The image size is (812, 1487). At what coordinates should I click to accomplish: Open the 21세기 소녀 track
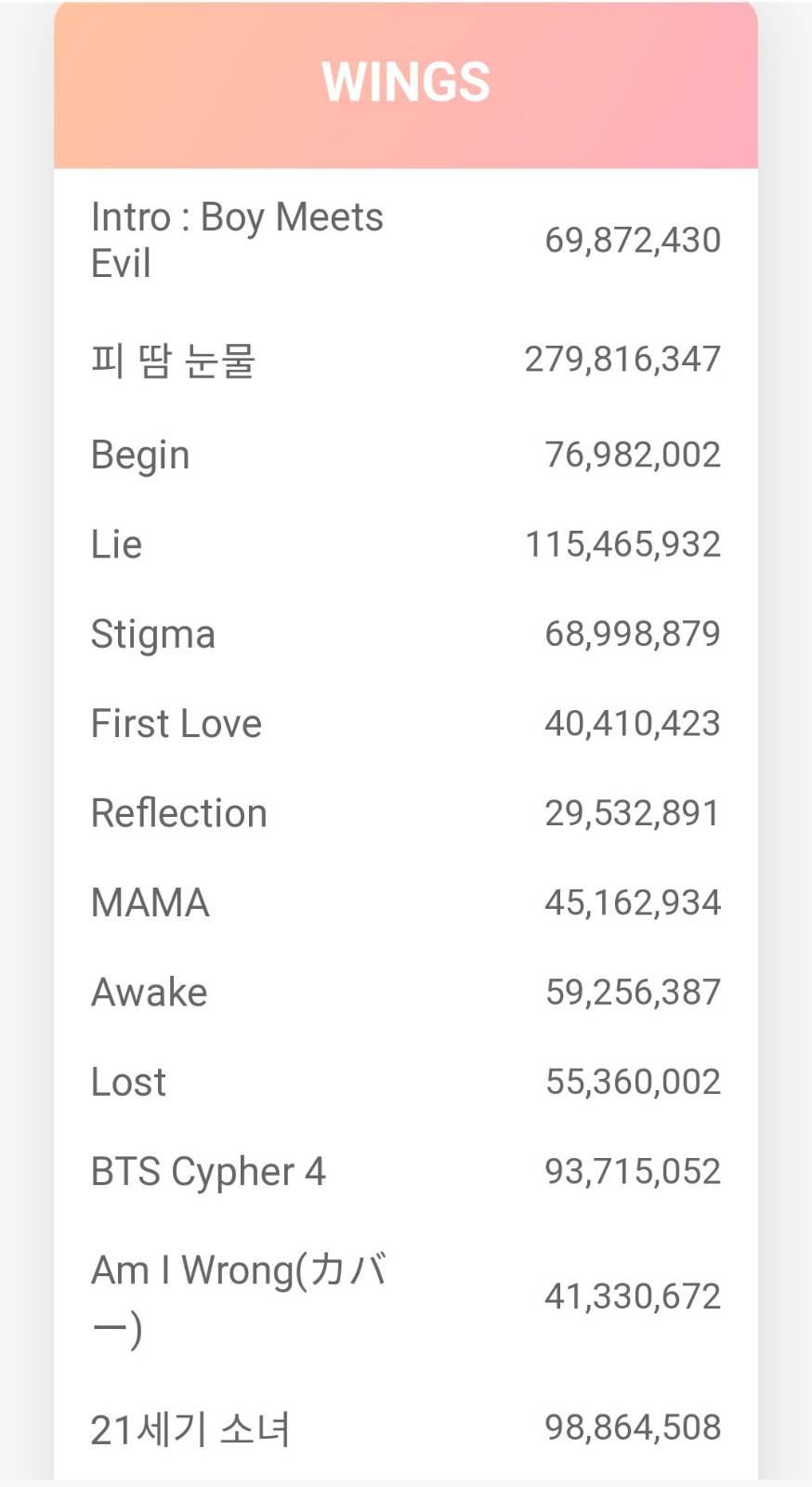click(190, 1428)
